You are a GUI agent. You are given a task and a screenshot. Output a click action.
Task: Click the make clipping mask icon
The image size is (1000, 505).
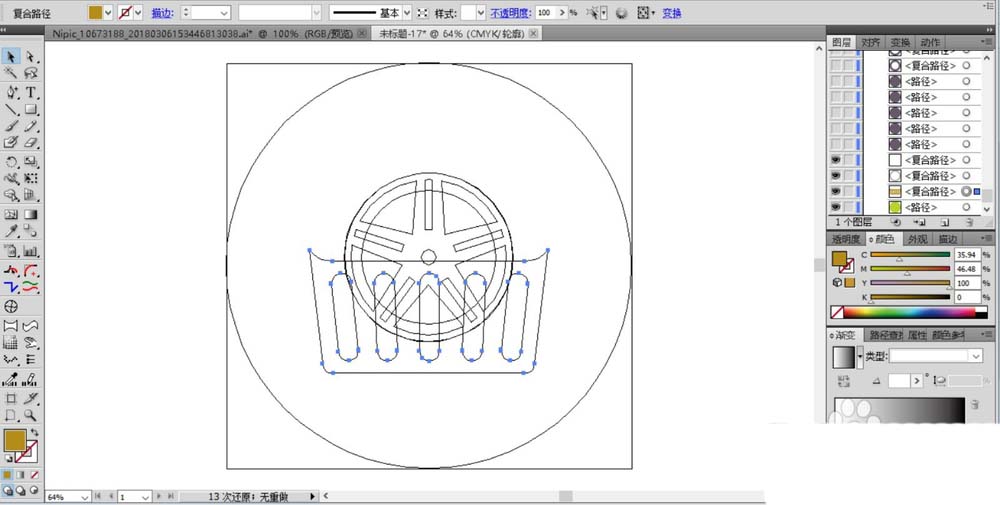(x=896, y=222)
